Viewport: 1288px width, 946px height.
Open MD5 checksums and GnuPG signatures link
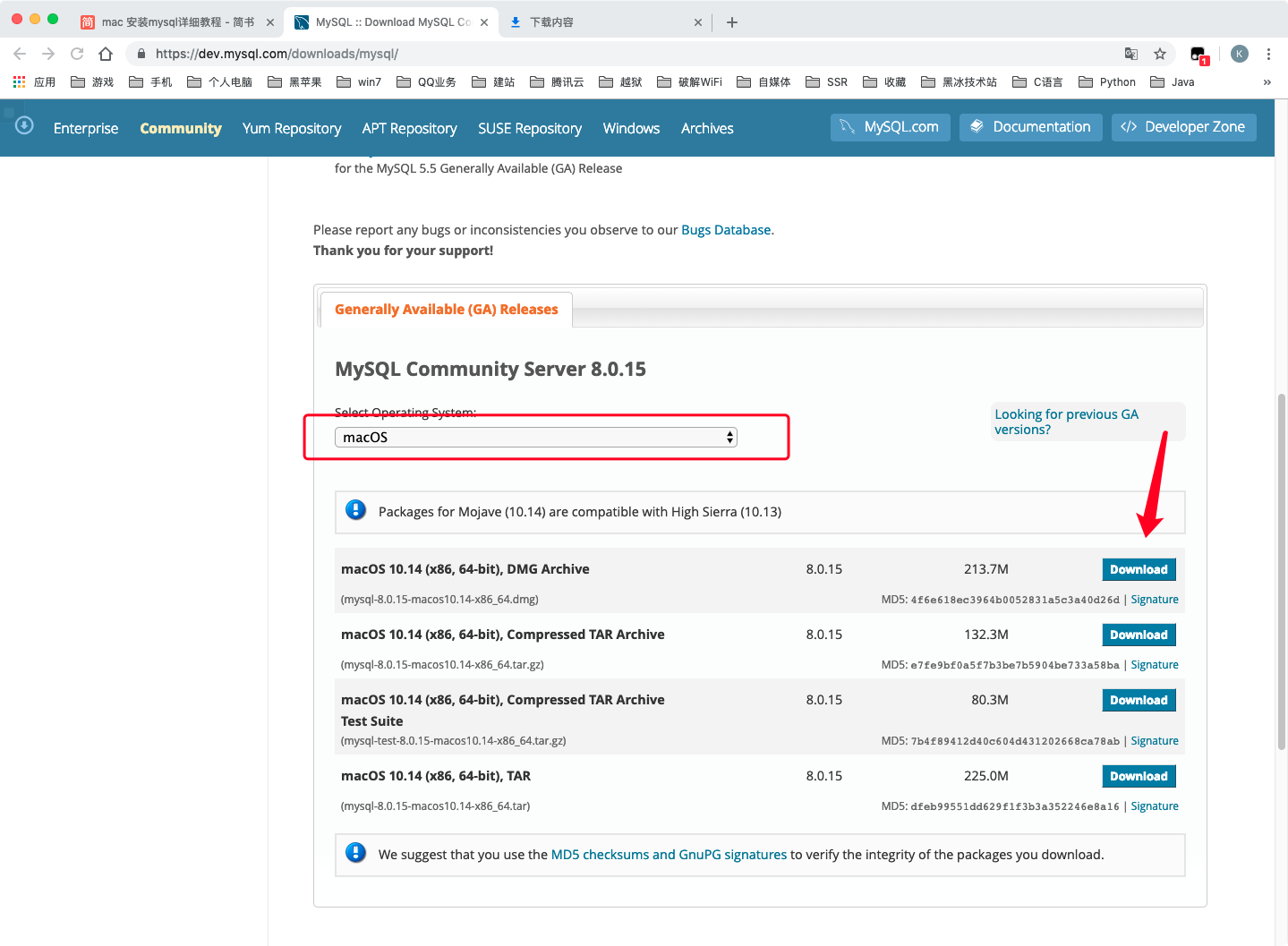669,855
